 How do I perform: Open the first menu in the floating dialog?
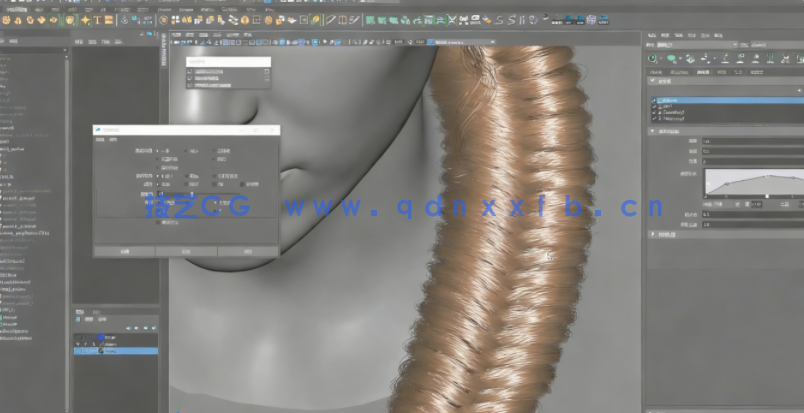[x=100, y=139]
